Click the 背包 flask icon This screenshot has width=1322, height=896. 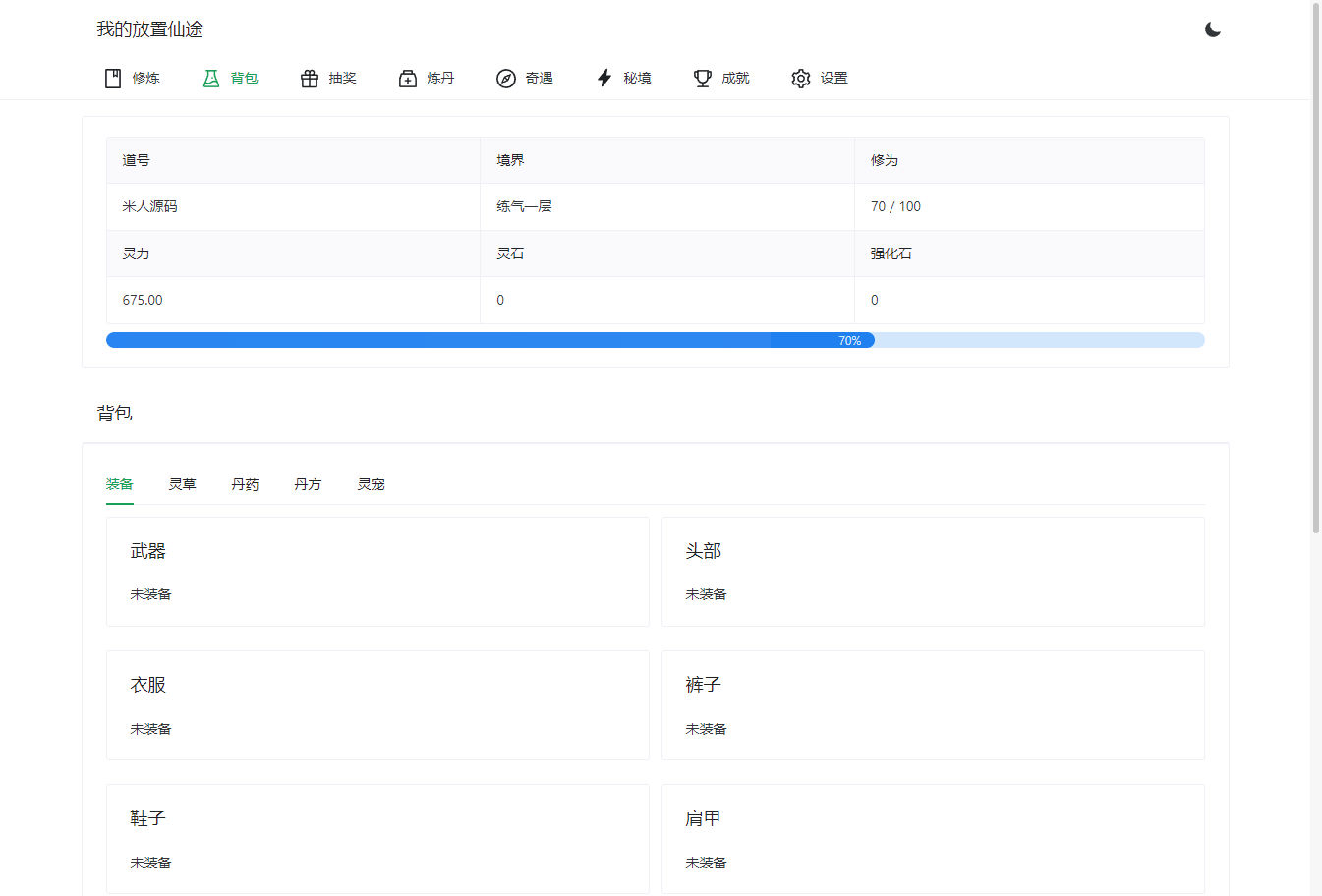[x=211, y=79]
